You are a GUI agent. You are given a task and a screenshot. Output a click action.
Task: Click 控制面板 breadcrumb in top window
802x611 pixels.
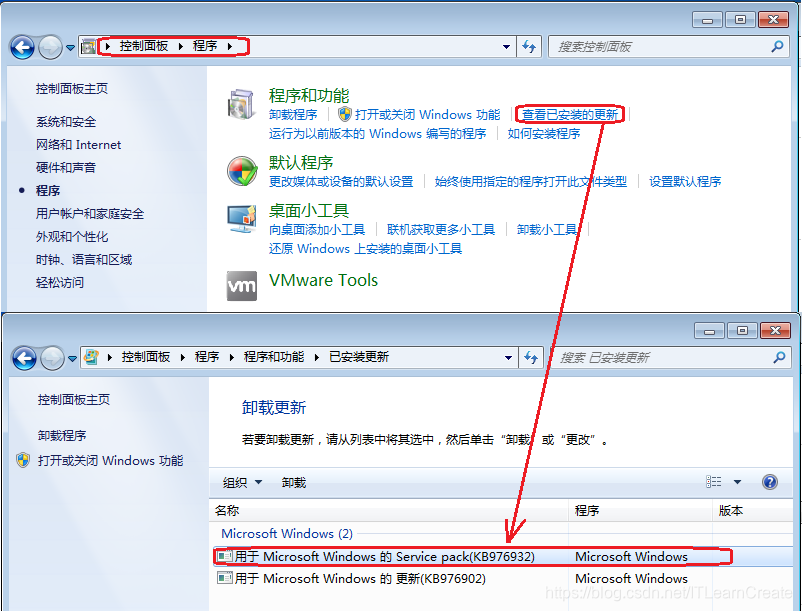tap(144, 46)
